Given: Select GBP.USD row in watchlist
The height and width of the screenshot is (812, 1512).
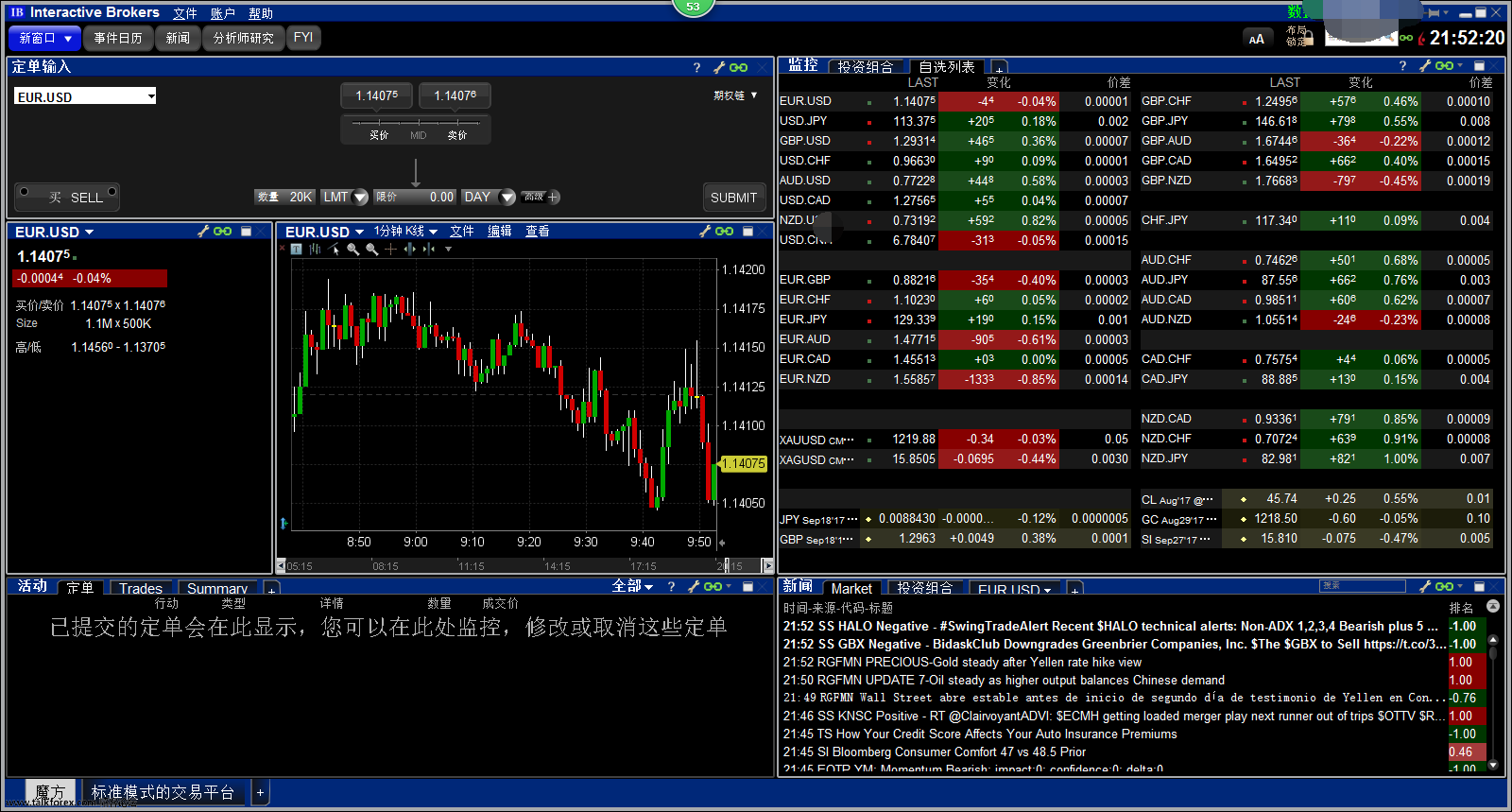Looking at the screenshot, I should click(954, 141).
